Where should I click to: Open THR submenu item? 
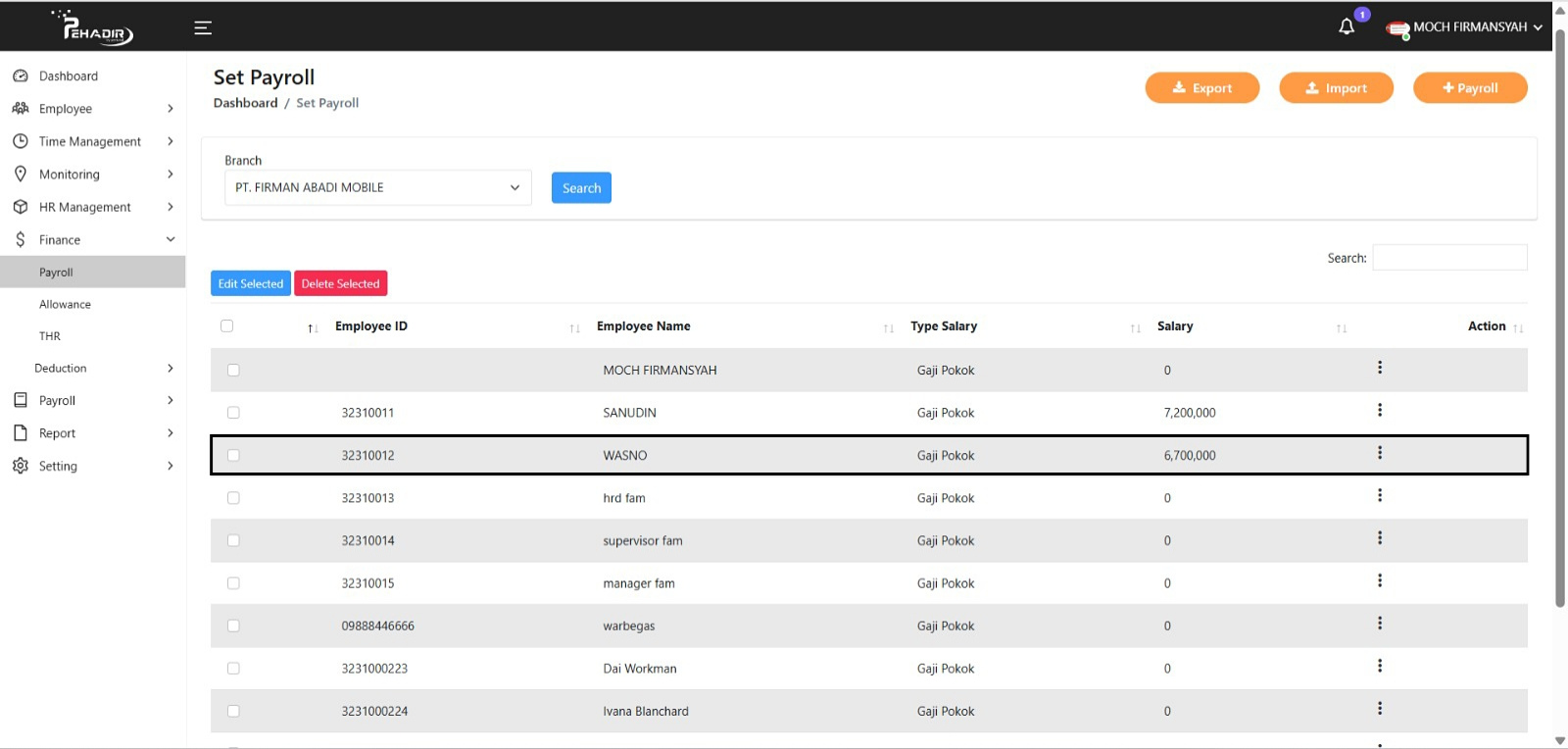click(x=50, y=336)
